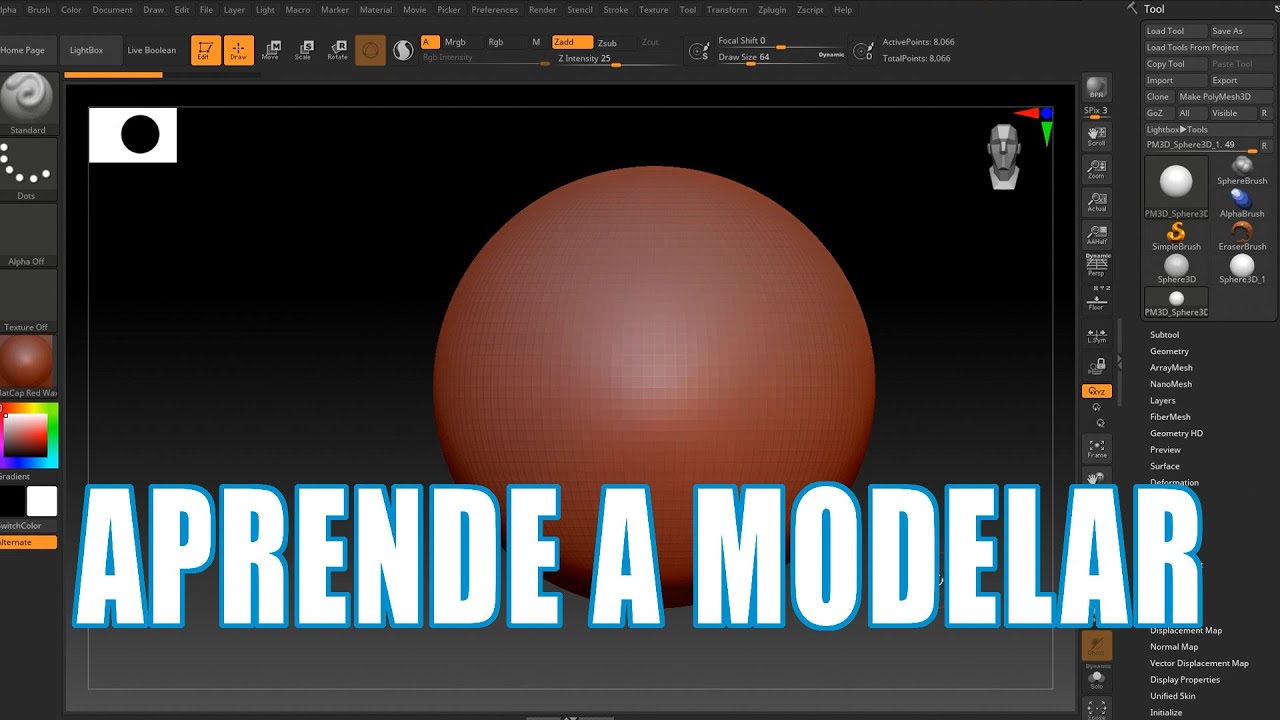Screen dimensions: 1280x720
Task: Select the Sphere3D tool
Action: 1176,270
